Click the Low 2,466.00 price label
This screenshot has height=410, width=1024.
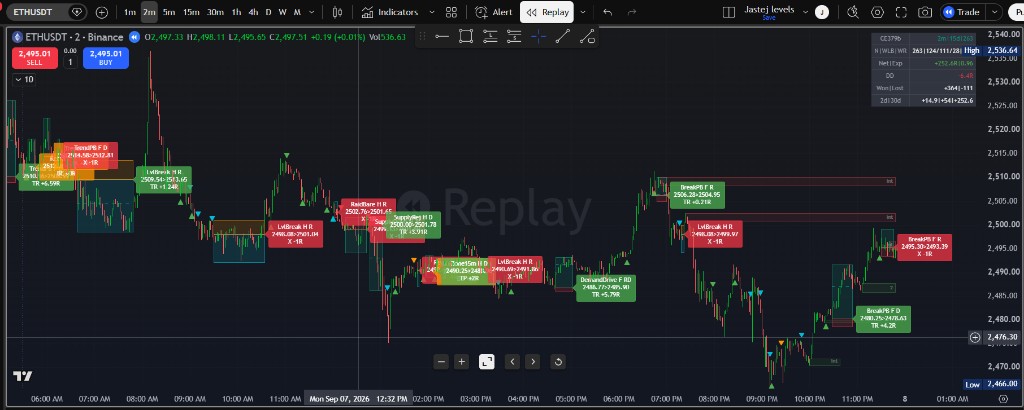(991, 385)
